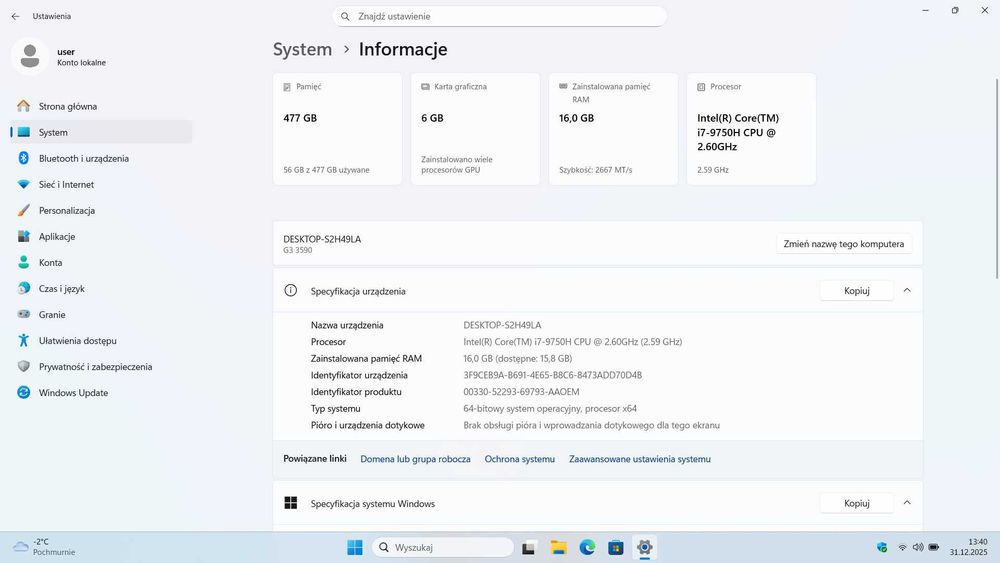The height and width of the screenshot is (563, 1000).
Task: Open the Pamięć 477 GB card
Action: tap(337, 129)
